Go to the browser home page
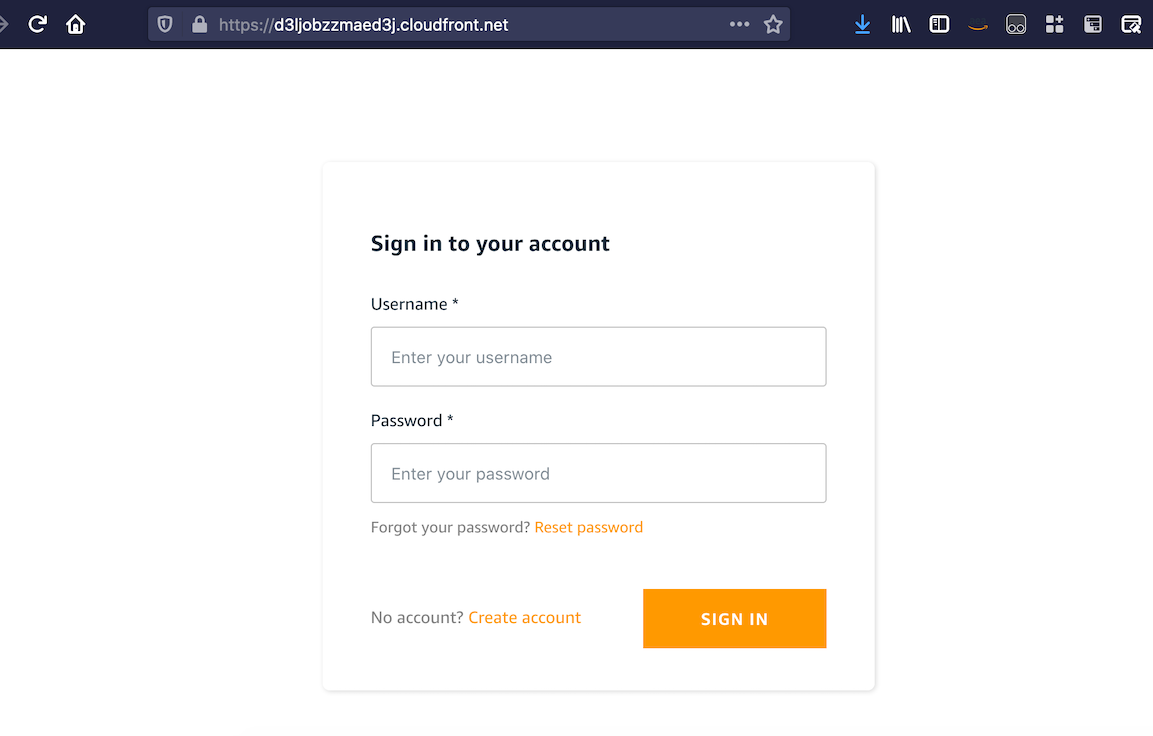Screen dimensions: 1153x736 pyautogui.click(x=76, y=24)
